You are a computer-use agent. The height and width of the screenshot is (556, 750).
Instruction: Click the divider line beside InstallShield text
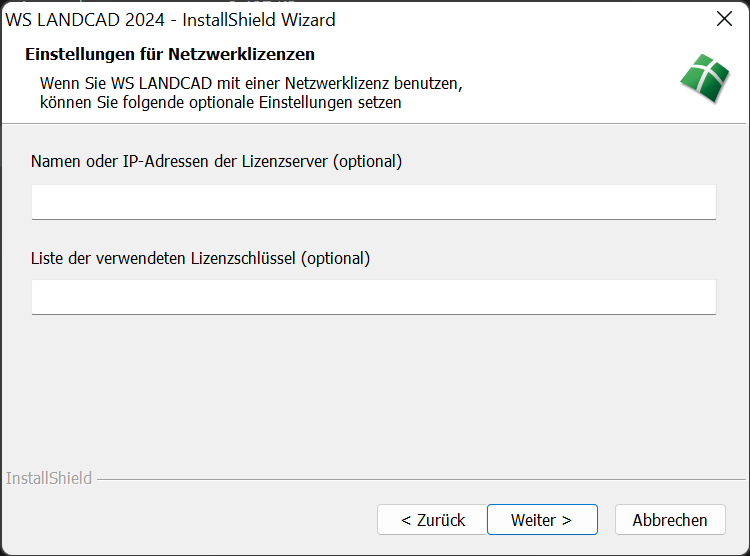point(400,479)
